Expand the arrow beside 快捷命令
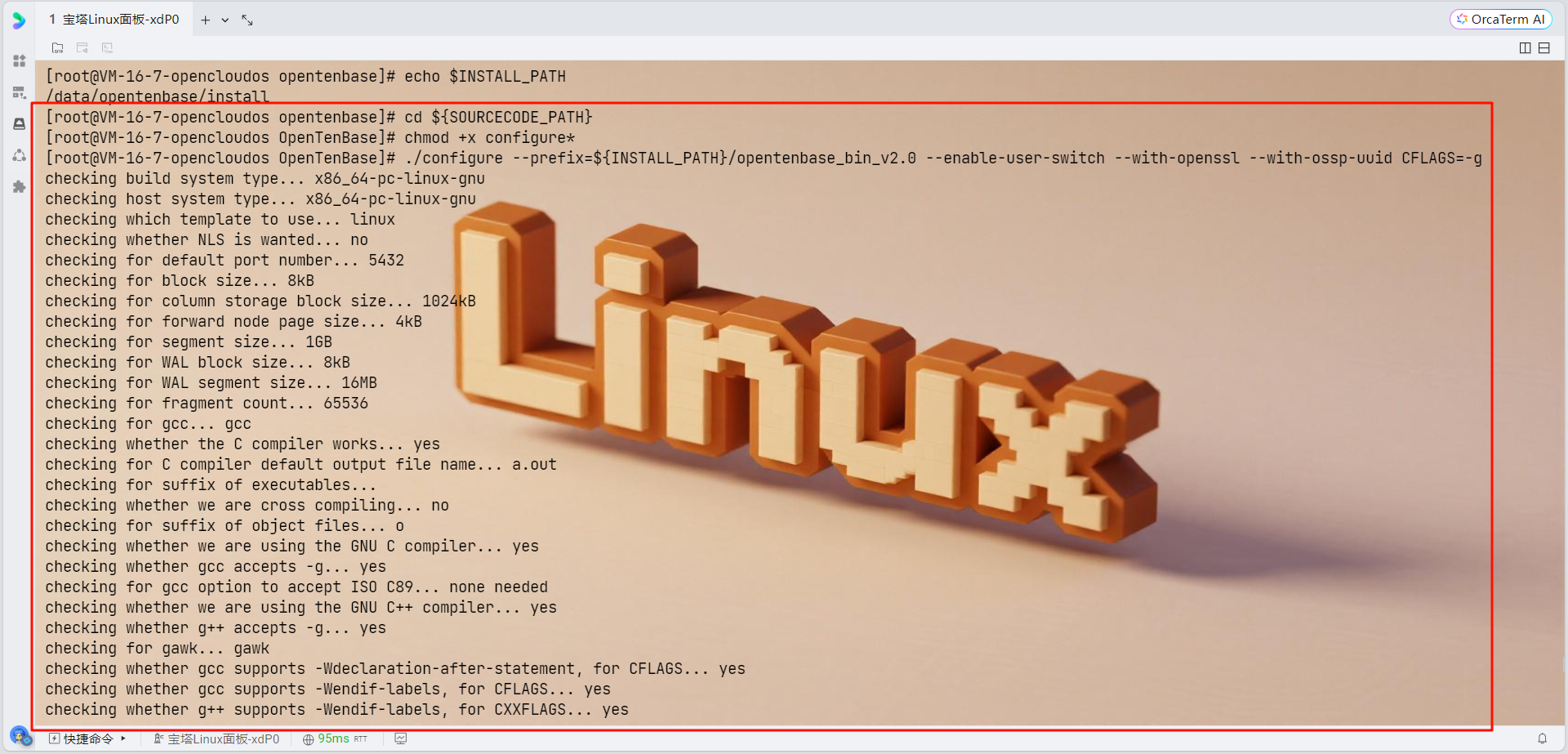1568x754 pixels. pos(123,738)
